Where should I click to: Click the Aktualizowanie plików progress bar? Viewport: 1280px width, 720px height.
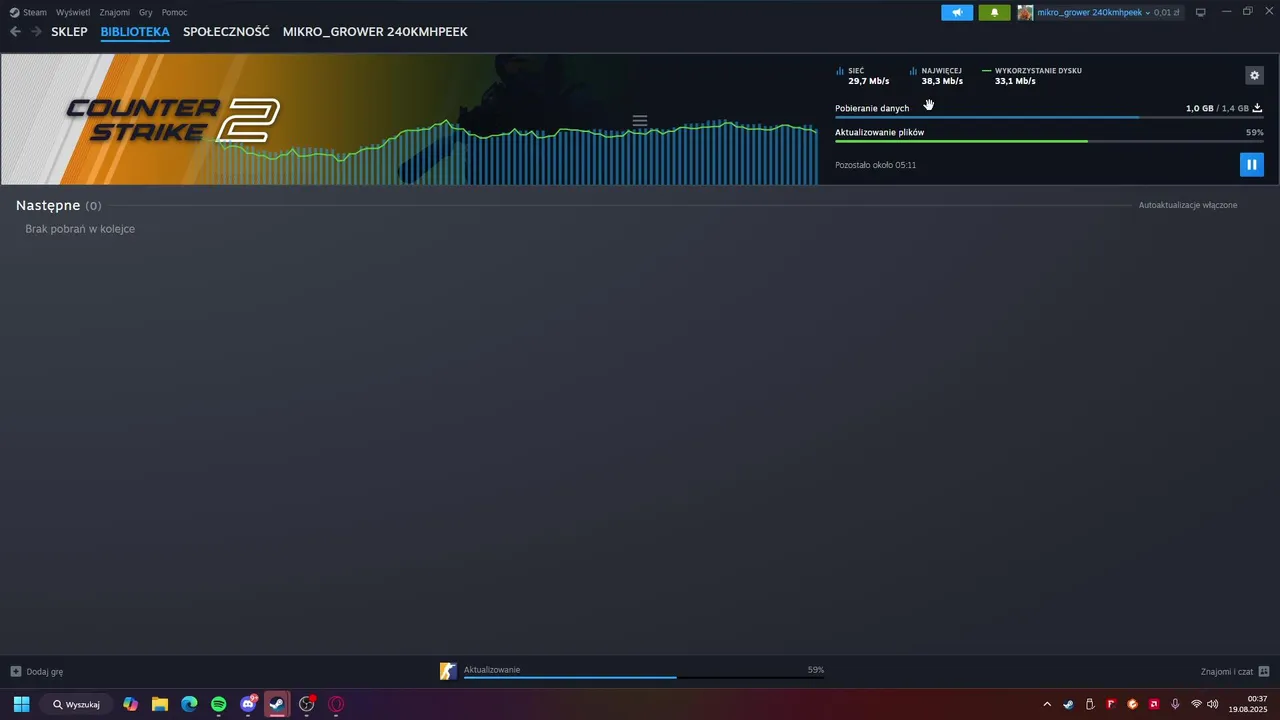[x=1049, y=141]
